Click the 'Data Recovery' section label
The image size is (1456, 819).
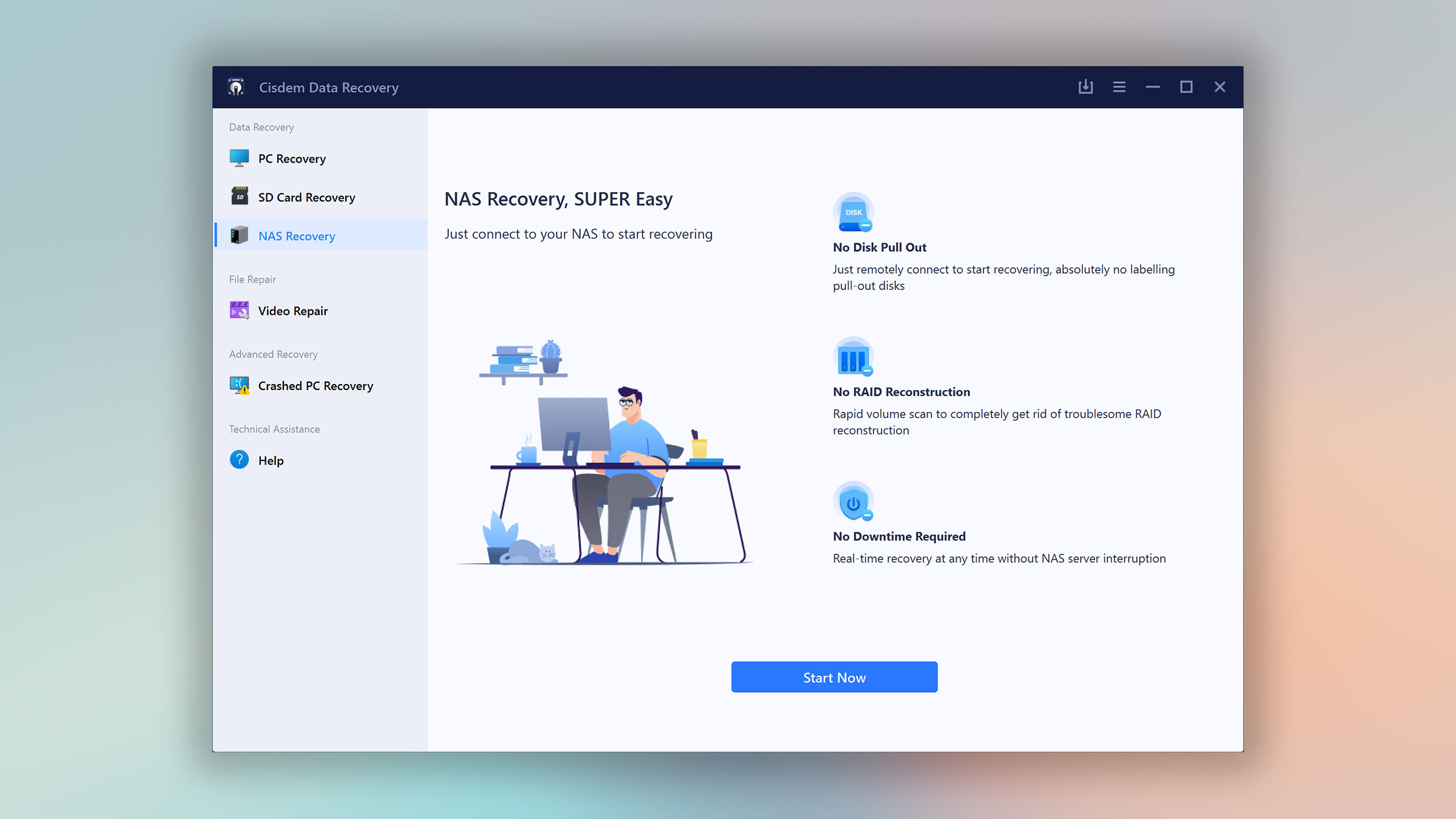coord(261,127)
